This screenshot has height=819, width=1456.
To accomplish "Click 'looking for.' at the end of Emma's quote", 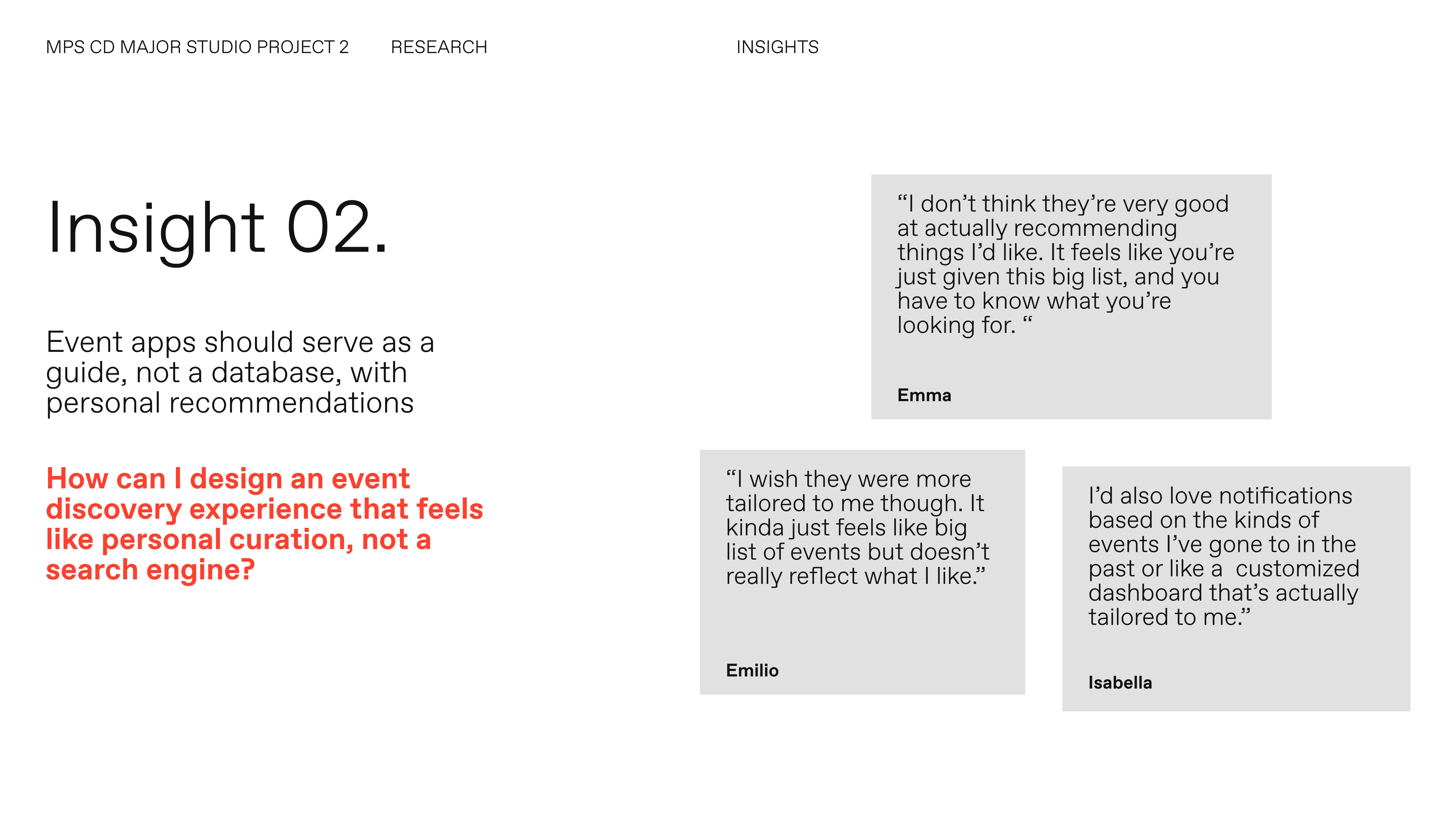I will point(956,326).
